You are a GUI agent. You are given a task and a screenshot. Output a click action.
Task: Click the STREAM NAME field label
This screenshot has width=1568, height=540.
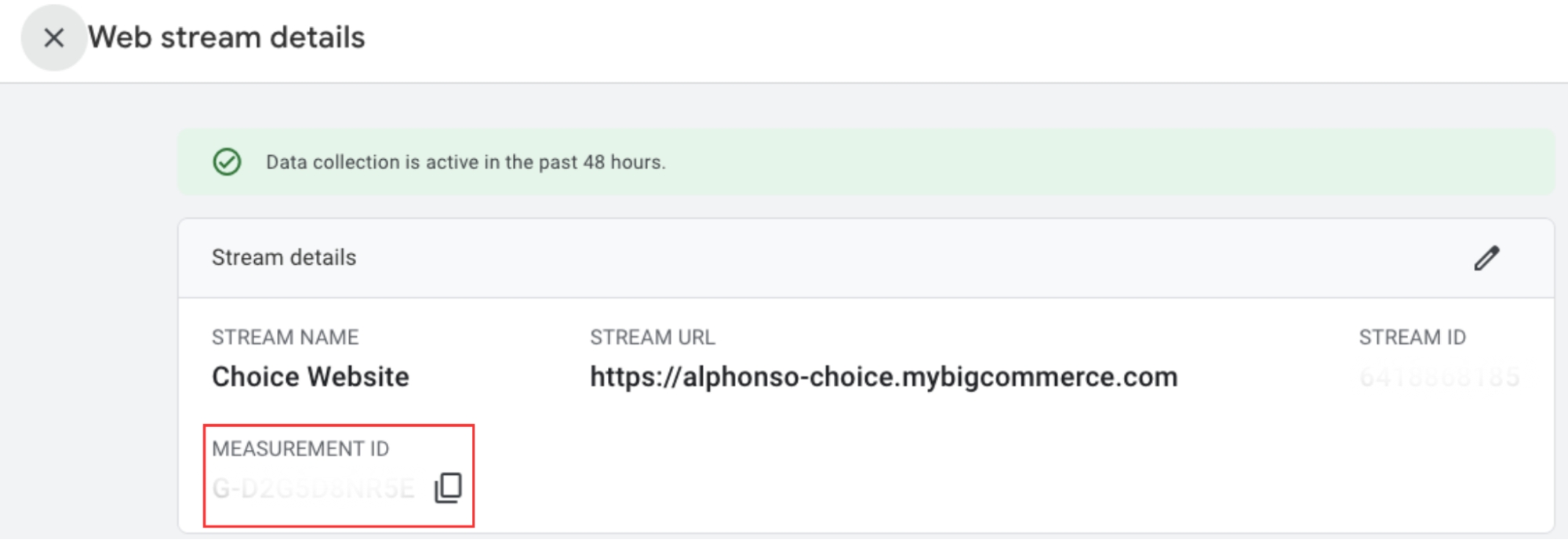pyautogui.click(x=285, y=337)
